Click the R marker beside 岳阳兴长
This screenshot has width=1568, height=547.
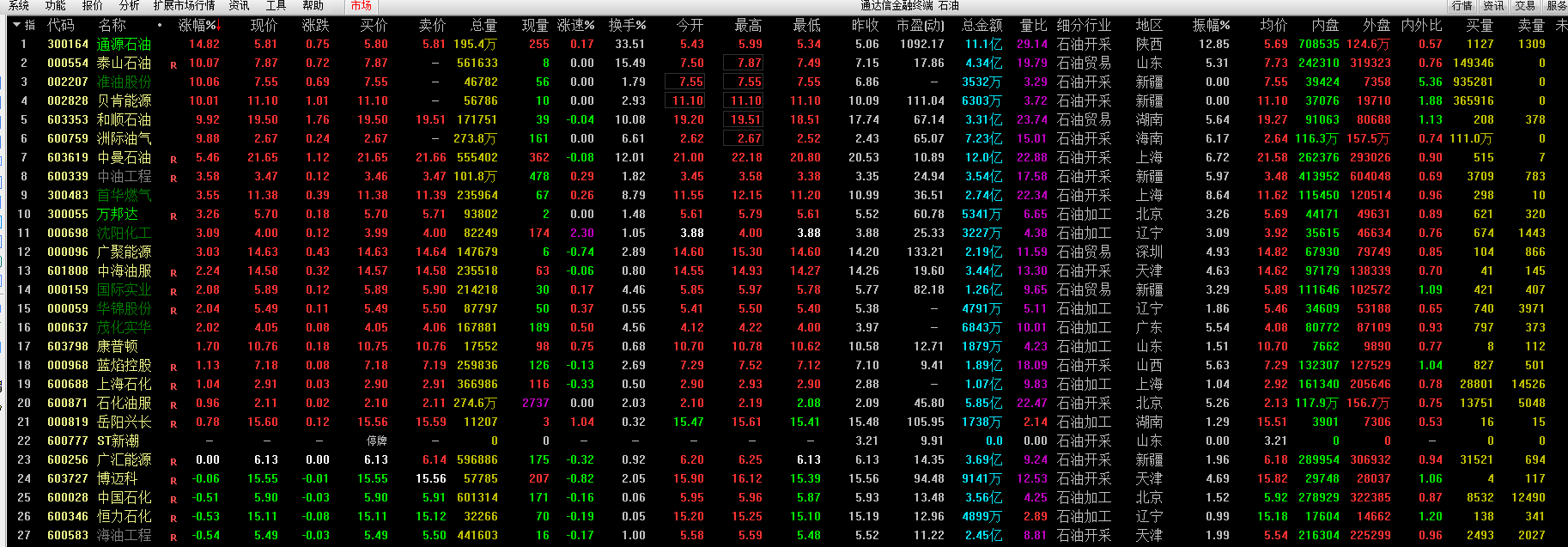click(x=173, y=423)
